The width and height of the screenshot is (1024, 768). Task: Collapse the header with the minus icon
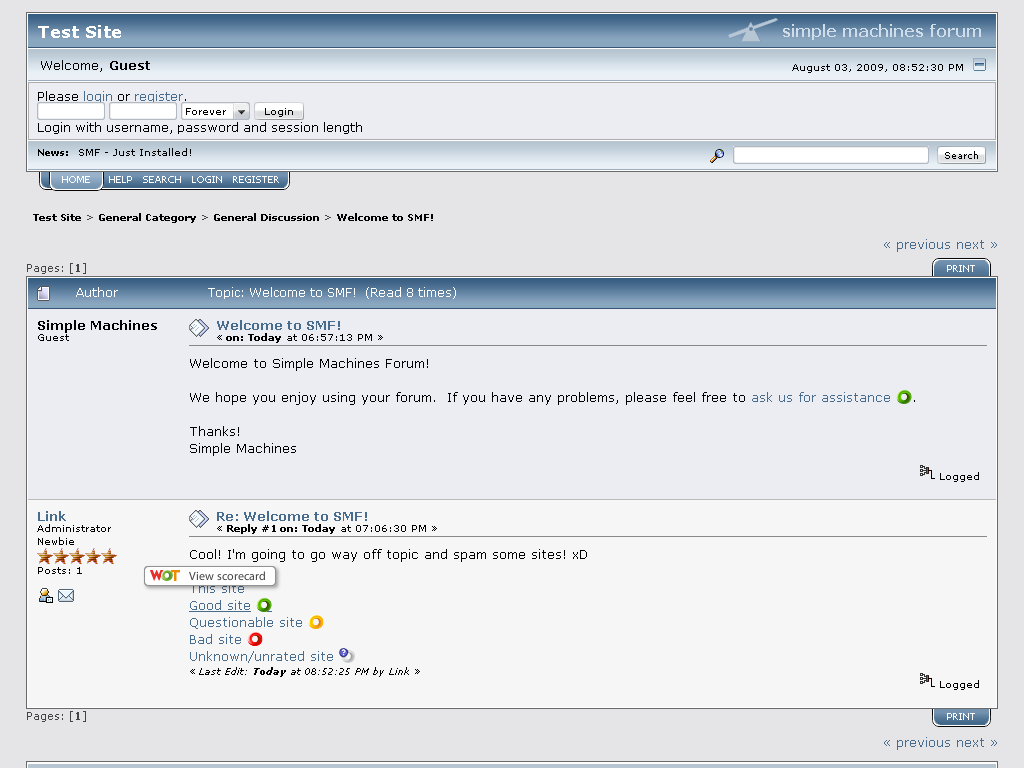pos(979,65)
